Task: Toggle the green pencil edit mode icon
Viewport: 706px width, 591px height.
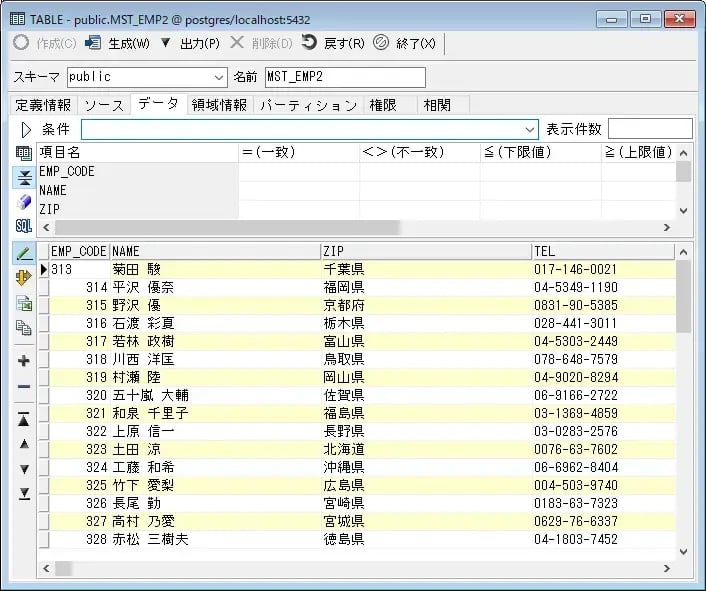Action: point(24,253)
